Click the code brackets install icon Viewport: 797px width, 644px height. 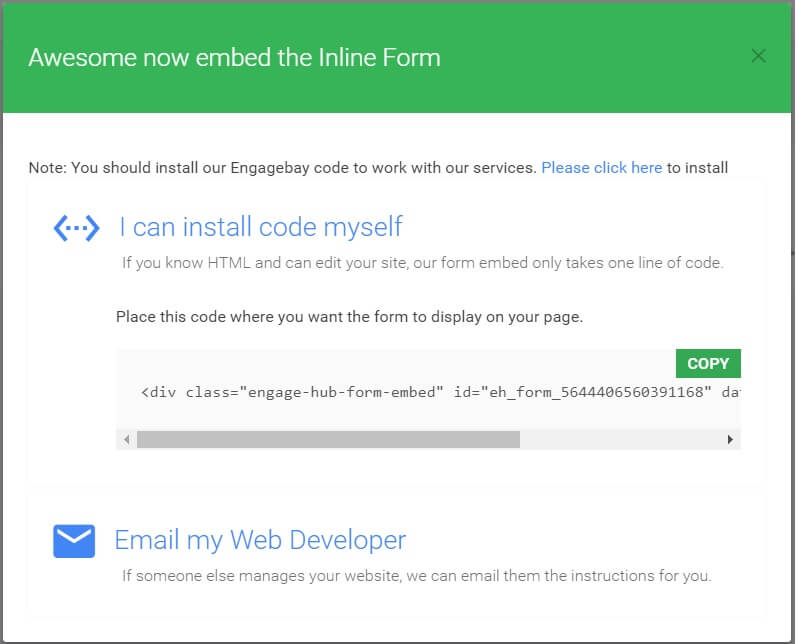76,228
